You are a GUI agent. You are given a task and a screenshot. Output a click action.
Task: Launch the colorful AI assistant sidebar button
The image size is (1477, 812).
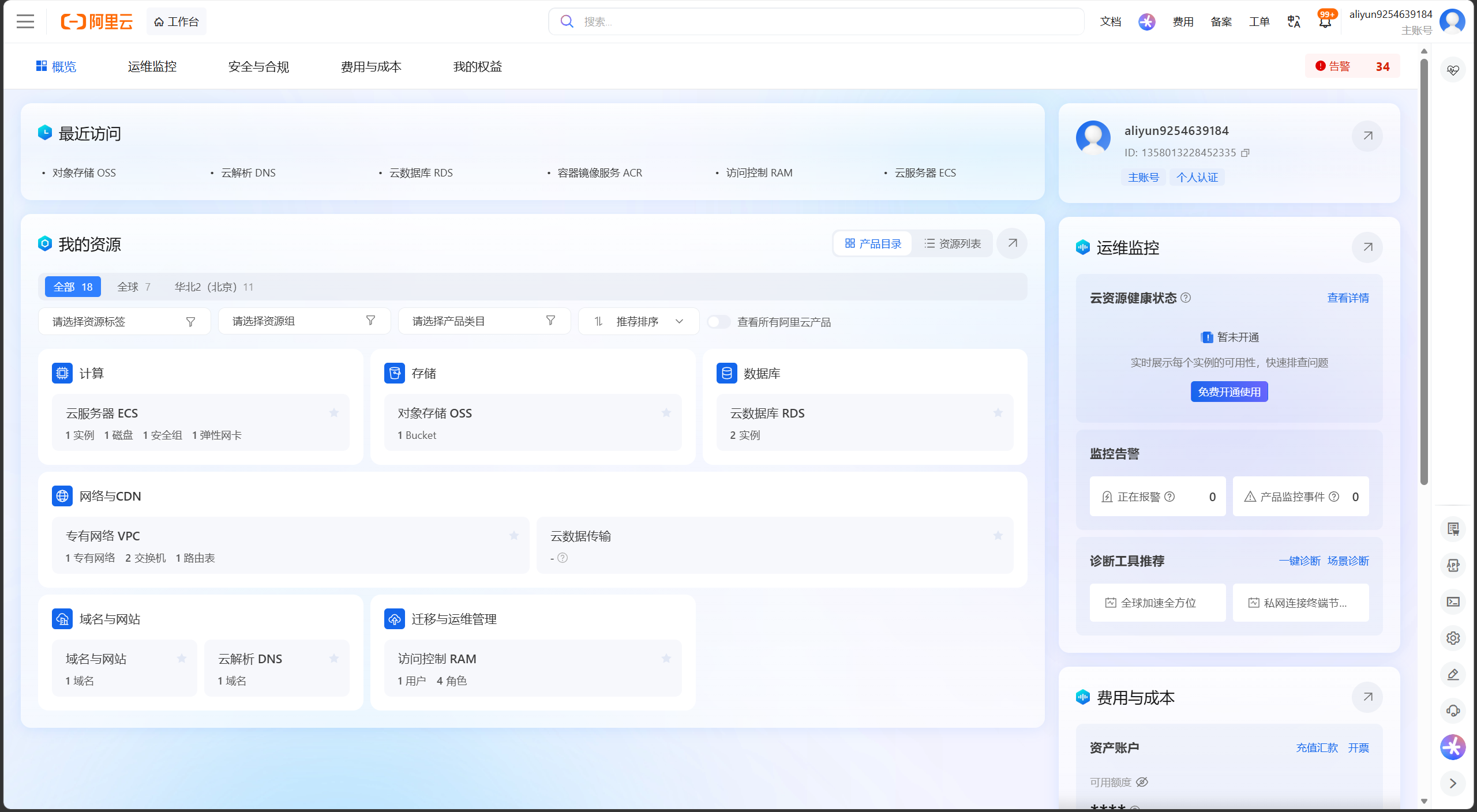tap(1453, 747)
